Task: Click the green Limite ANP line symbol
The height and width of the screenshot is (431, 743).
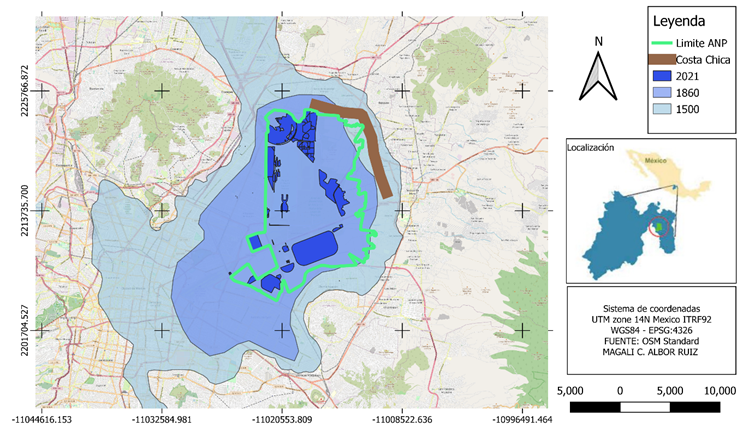Action: (x=667, y=44)
